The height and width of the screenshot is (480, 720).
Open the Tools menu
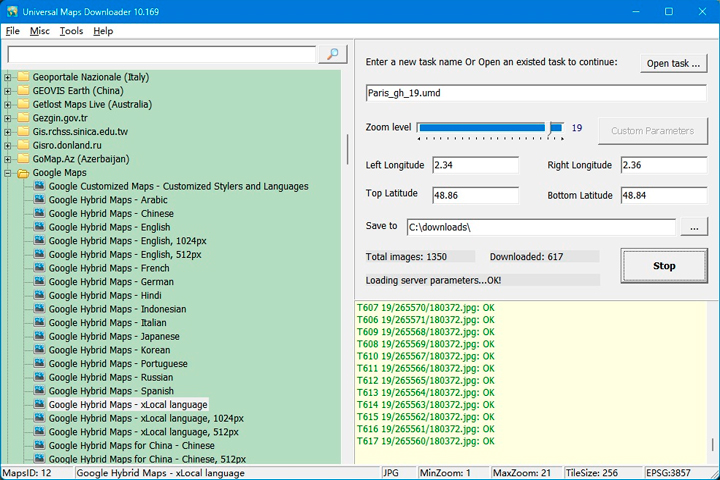(x=71, y=31)
